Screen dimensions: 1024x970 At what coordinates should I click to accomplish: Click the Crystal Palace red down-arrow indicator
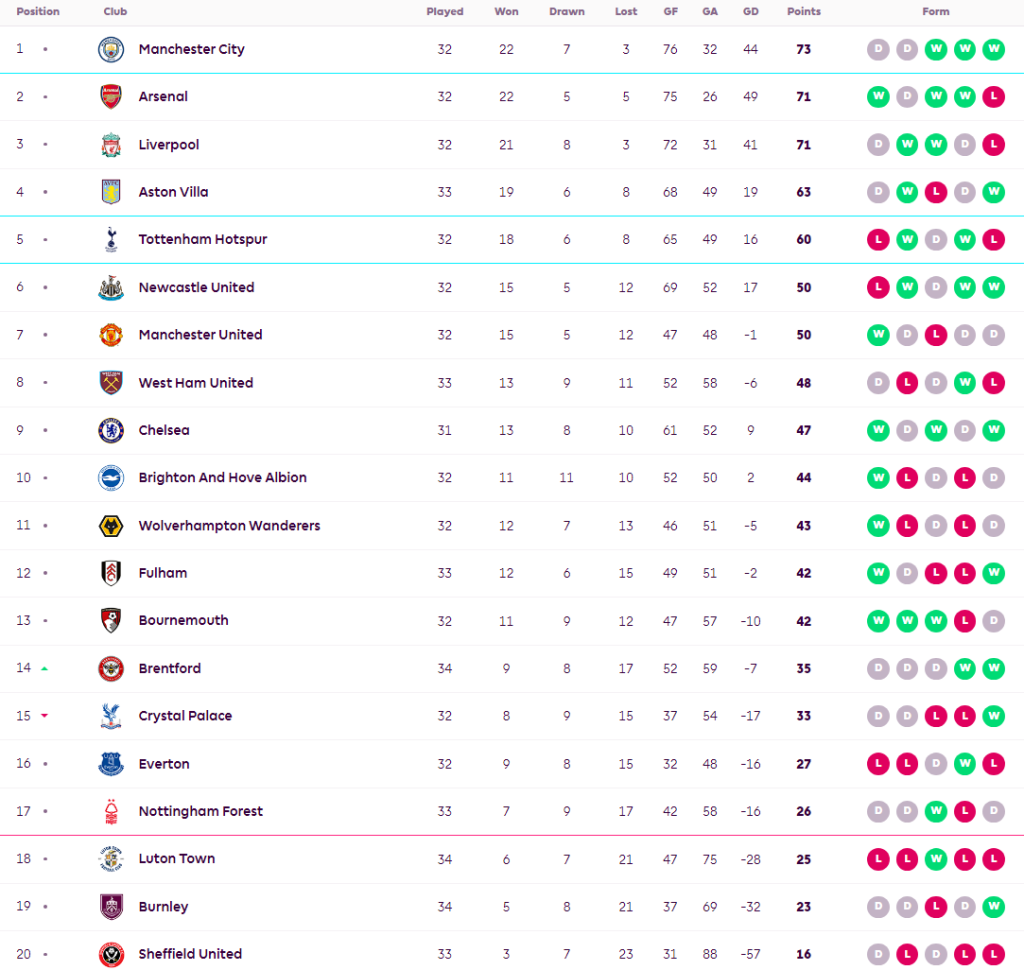[45, 716]
